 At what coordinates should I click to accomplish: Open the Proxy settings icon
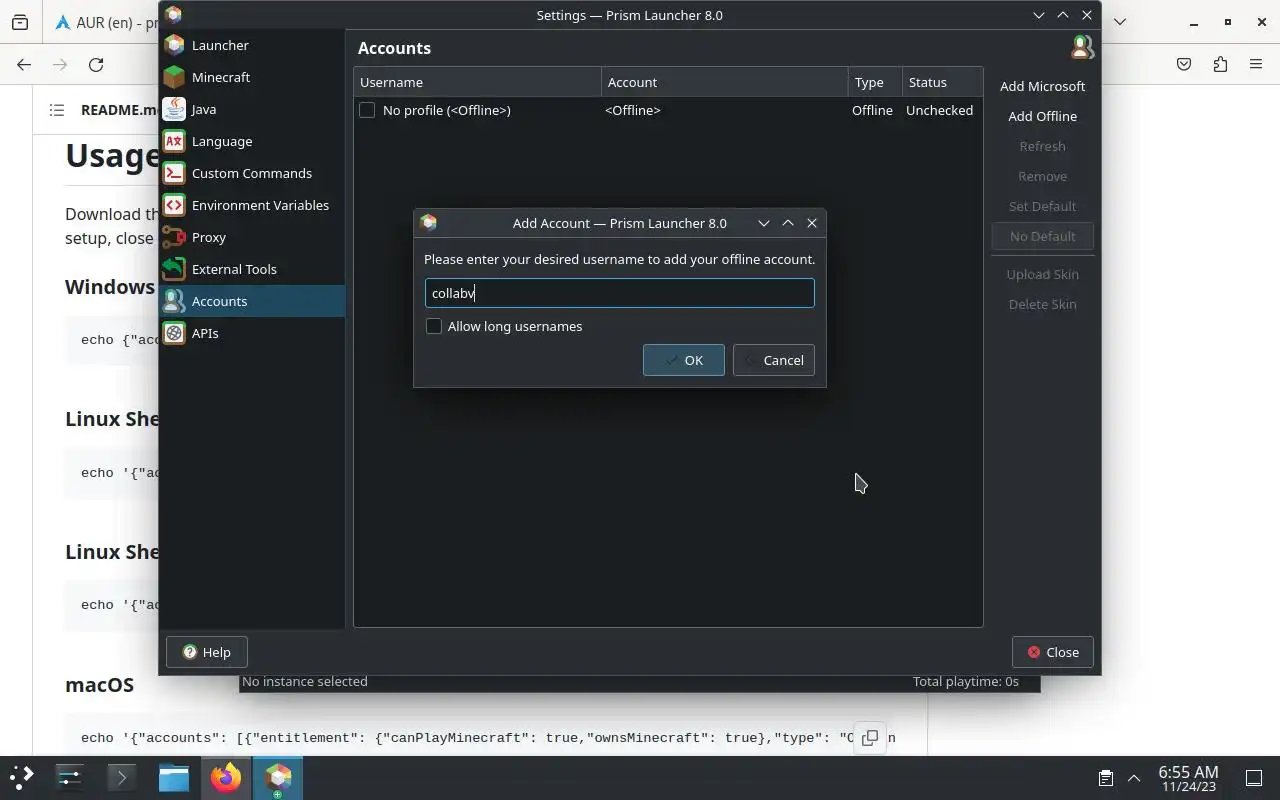(174, 237)
